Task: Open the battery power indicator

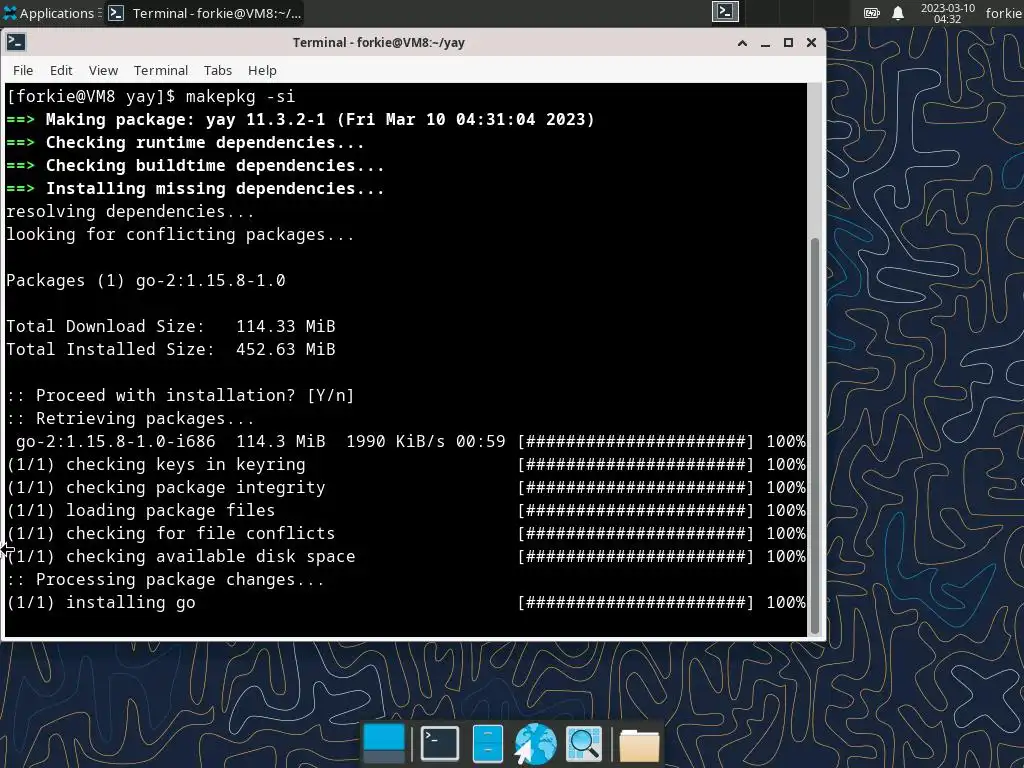Action: point(872,13)
